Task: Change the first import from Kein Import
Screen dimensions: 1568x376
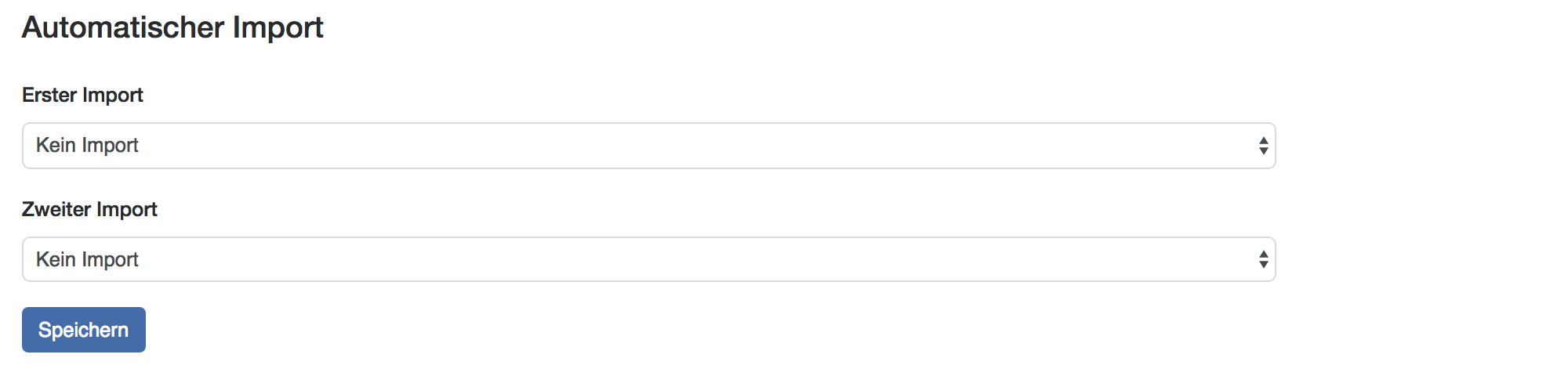Action: click(648, 146)
